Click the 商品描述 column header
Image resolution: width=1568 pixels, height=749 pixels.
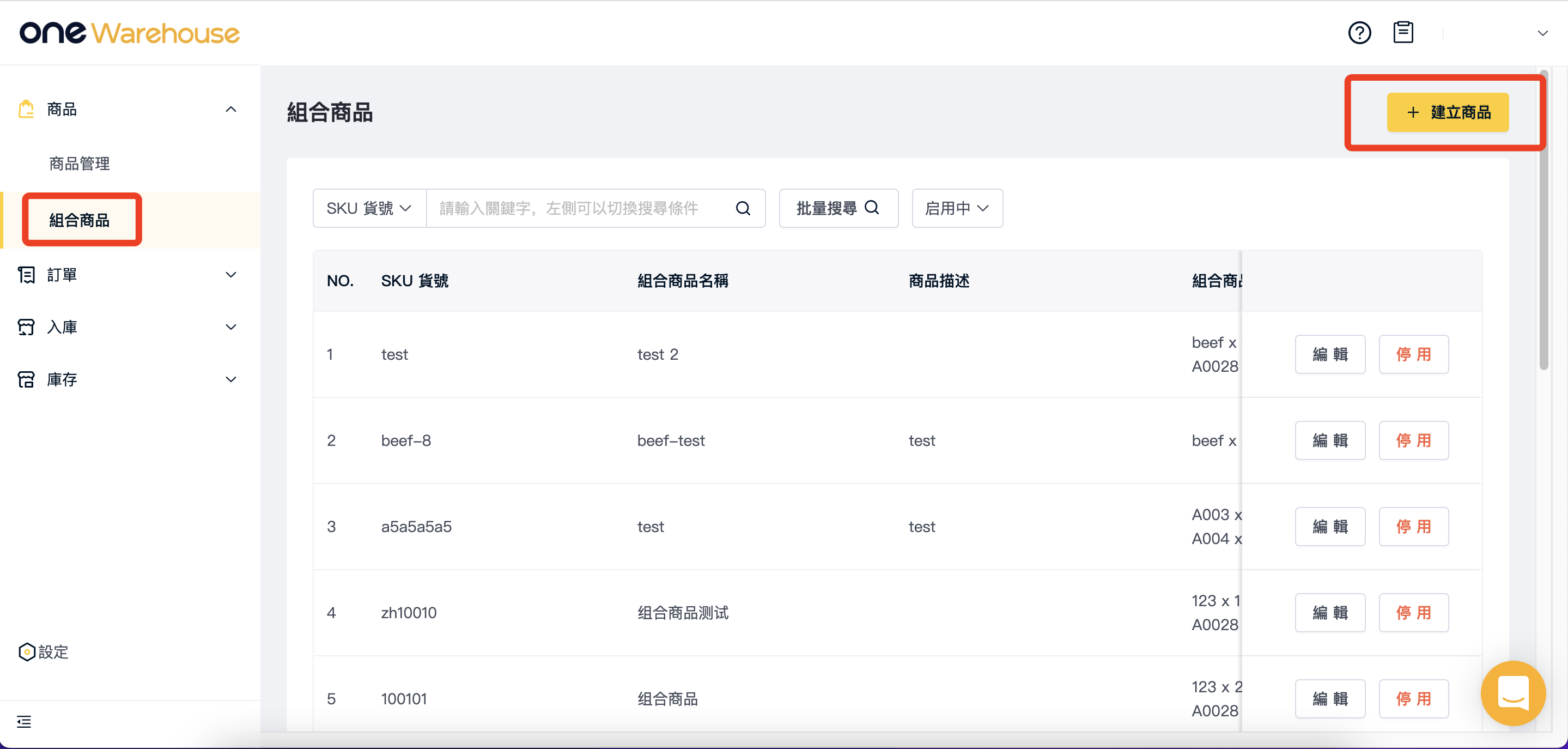(939, 281)
